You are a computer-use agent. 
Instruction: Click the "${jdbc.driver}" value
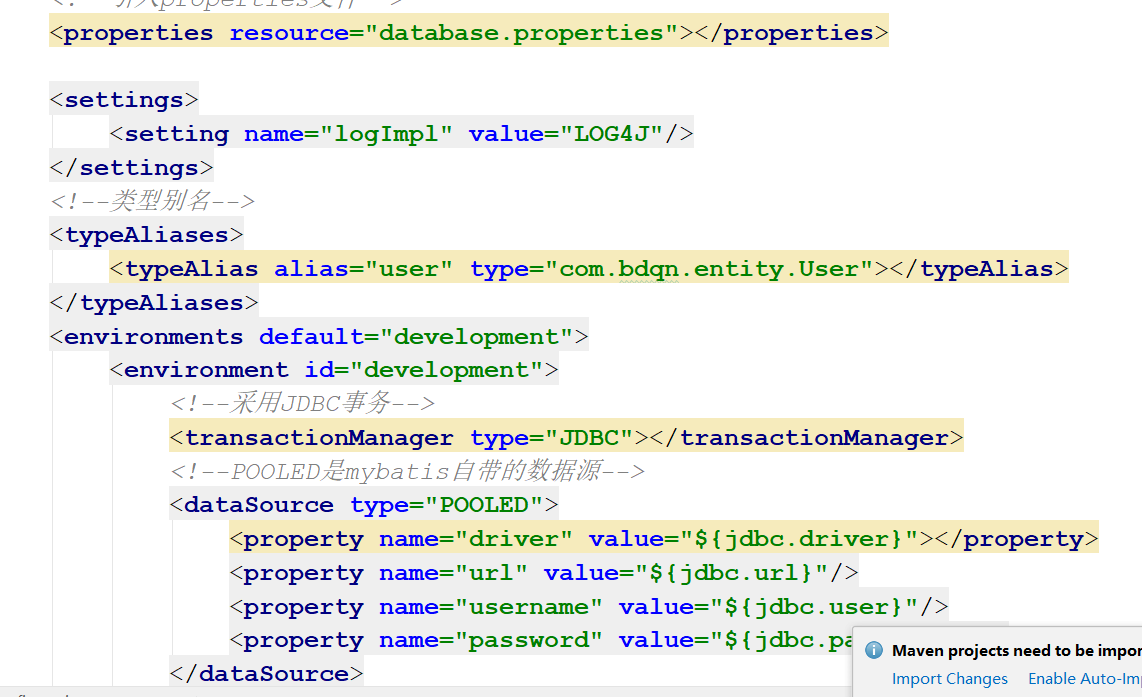tap(799, 539)
